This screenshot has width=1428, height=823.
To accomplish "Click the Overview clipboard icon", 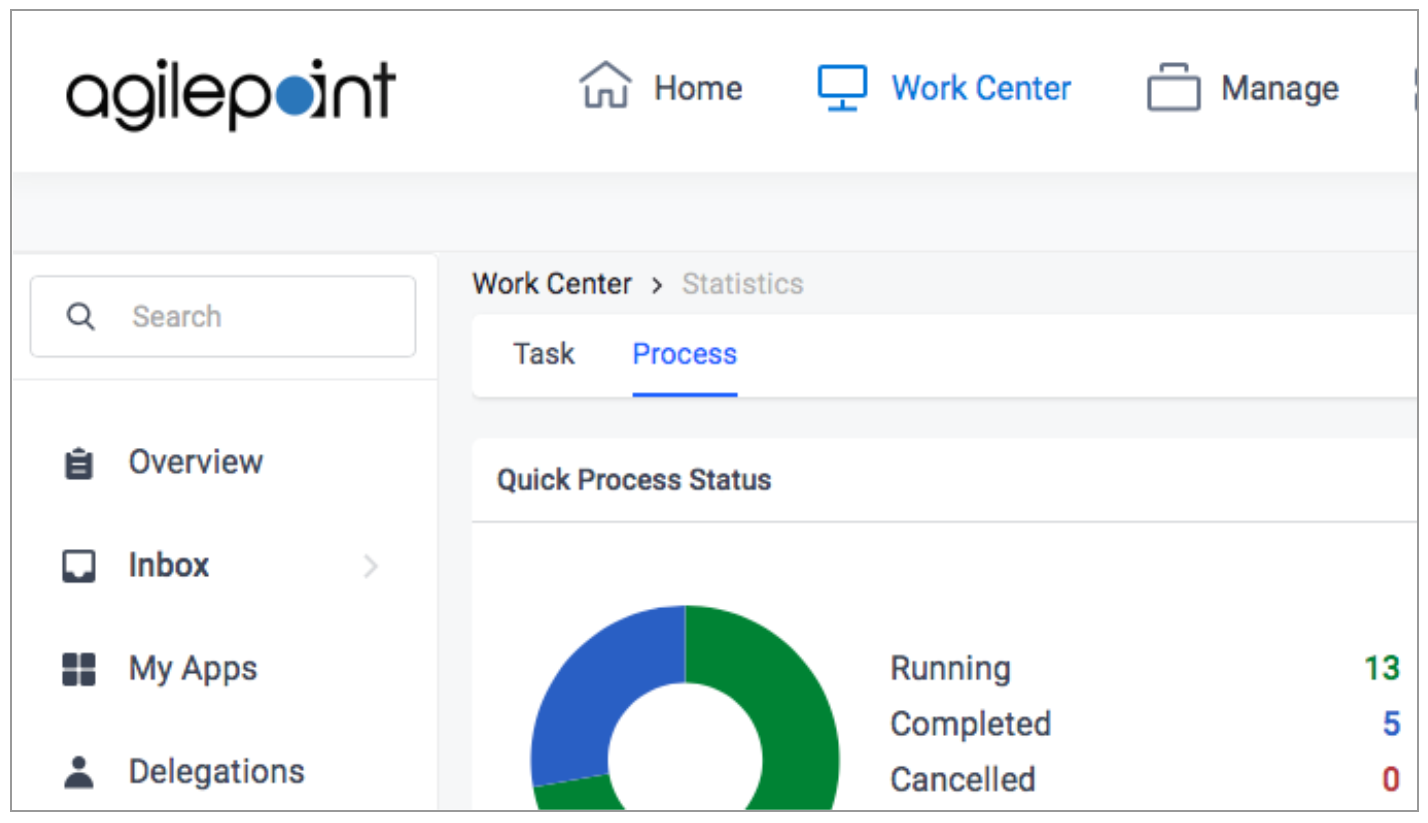I will point(79,464).
